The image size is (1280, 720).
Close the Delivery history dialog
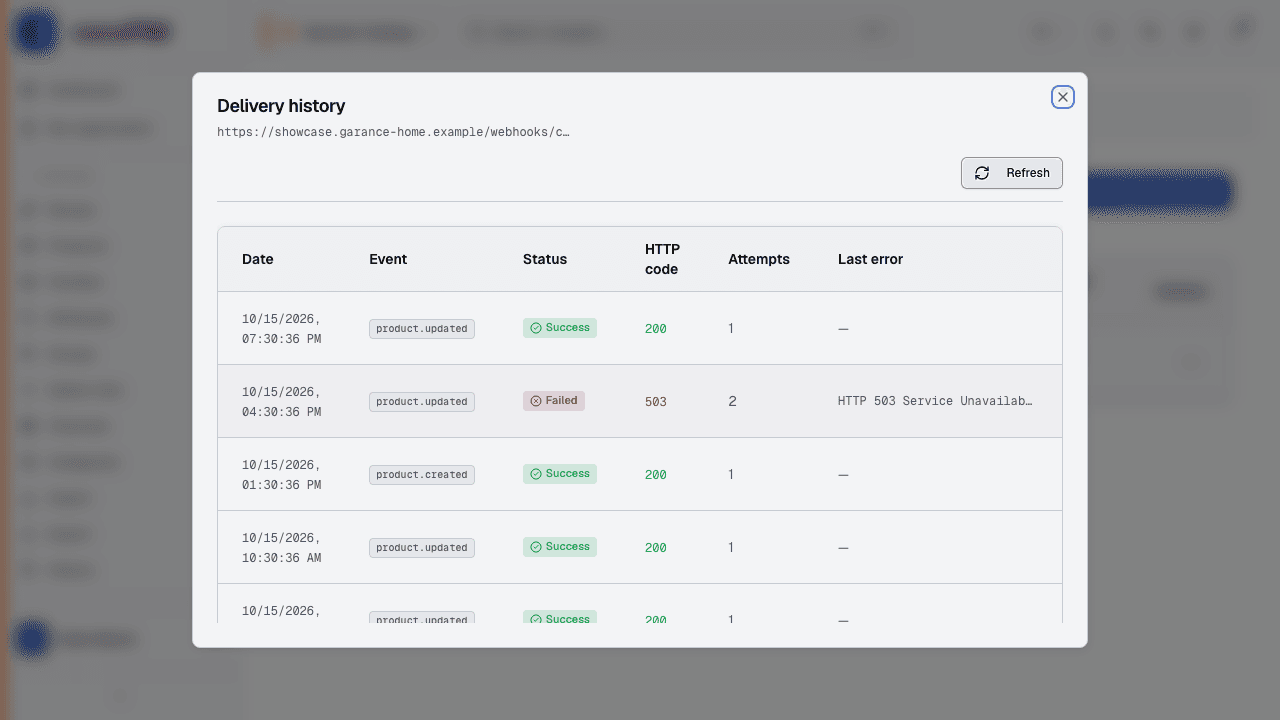(x=1063, y=97)
